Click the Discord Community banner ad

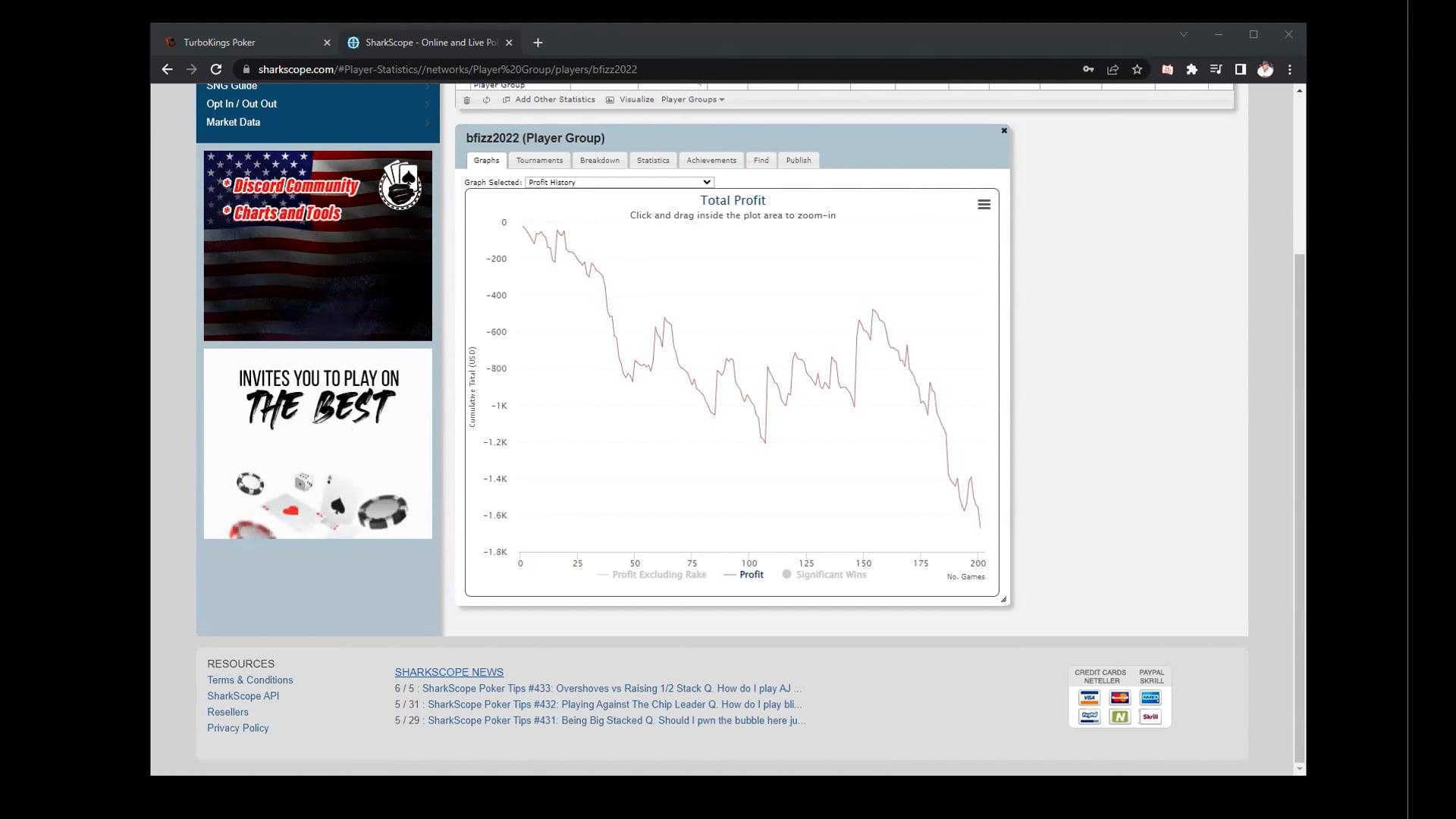coord(318,246)
